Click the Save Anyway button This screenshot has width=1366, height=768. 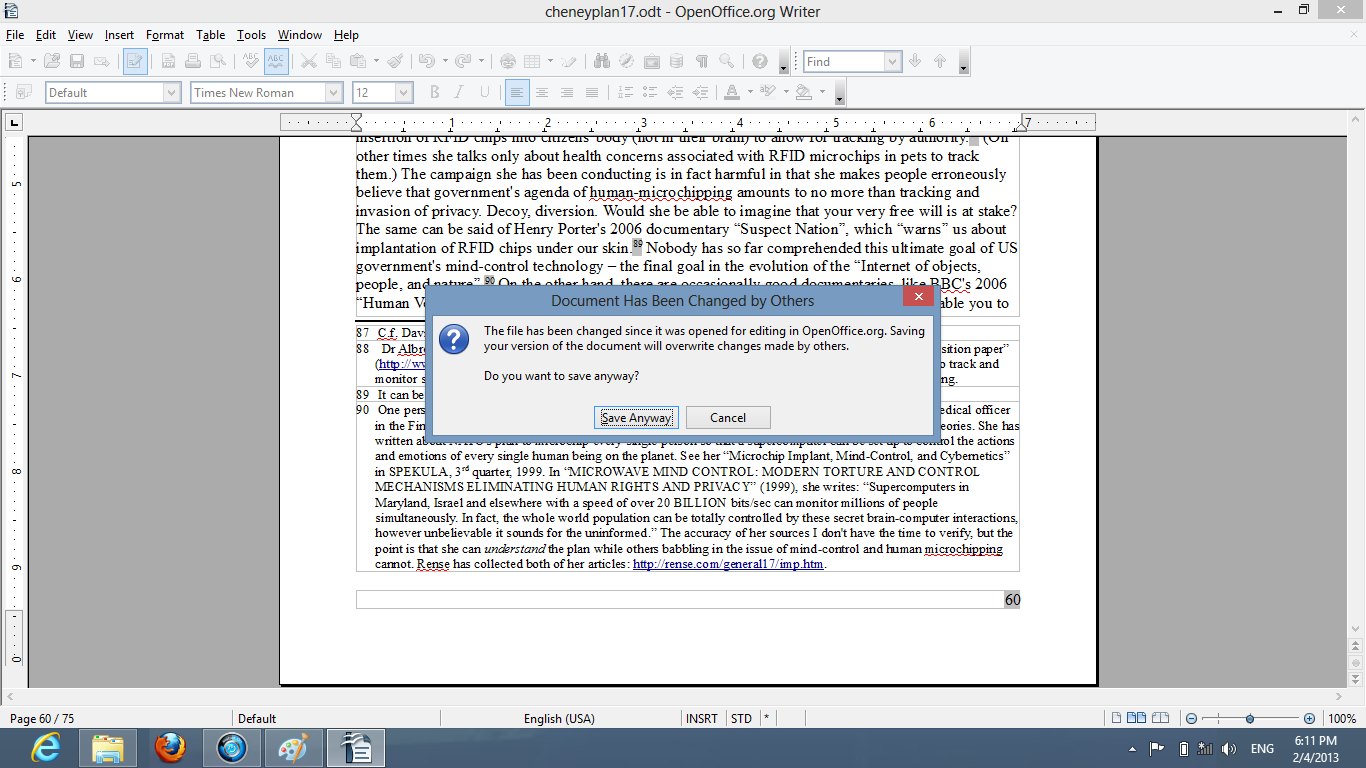636,418
